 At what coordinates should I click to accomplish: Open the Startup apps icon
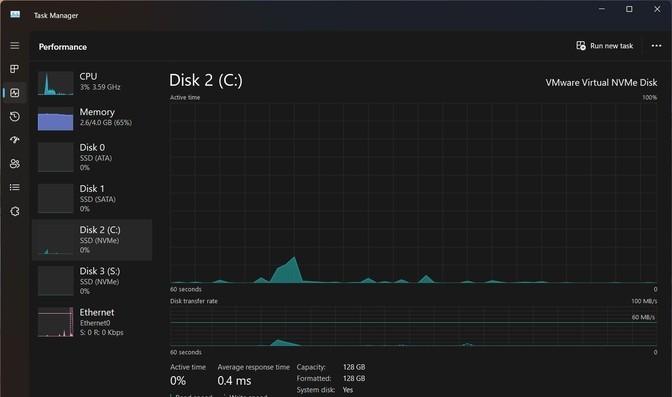[x=15, y=140]
